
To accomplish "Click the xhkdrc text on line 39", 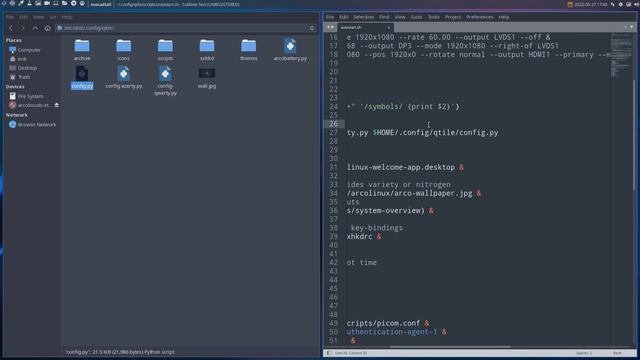I will point(360,237).
